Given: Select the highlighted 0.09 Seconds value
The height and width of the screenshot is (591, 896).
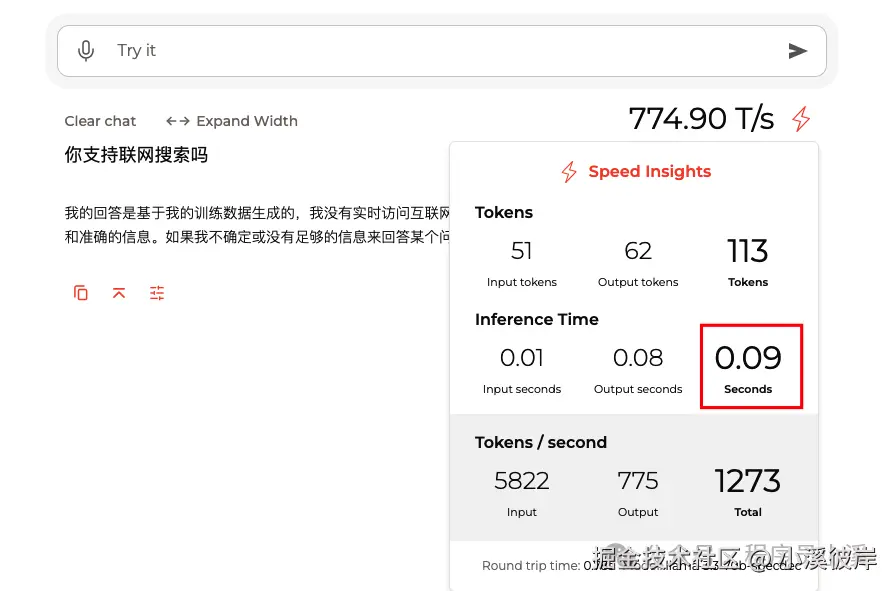Looking at the screenshot, I should 751,366.
